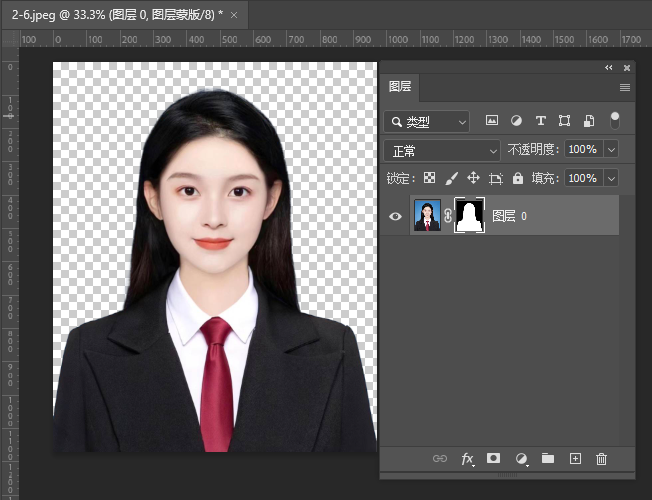Open the 类型 filter type dropdown
652x500 pixels.
click(427, 121)
